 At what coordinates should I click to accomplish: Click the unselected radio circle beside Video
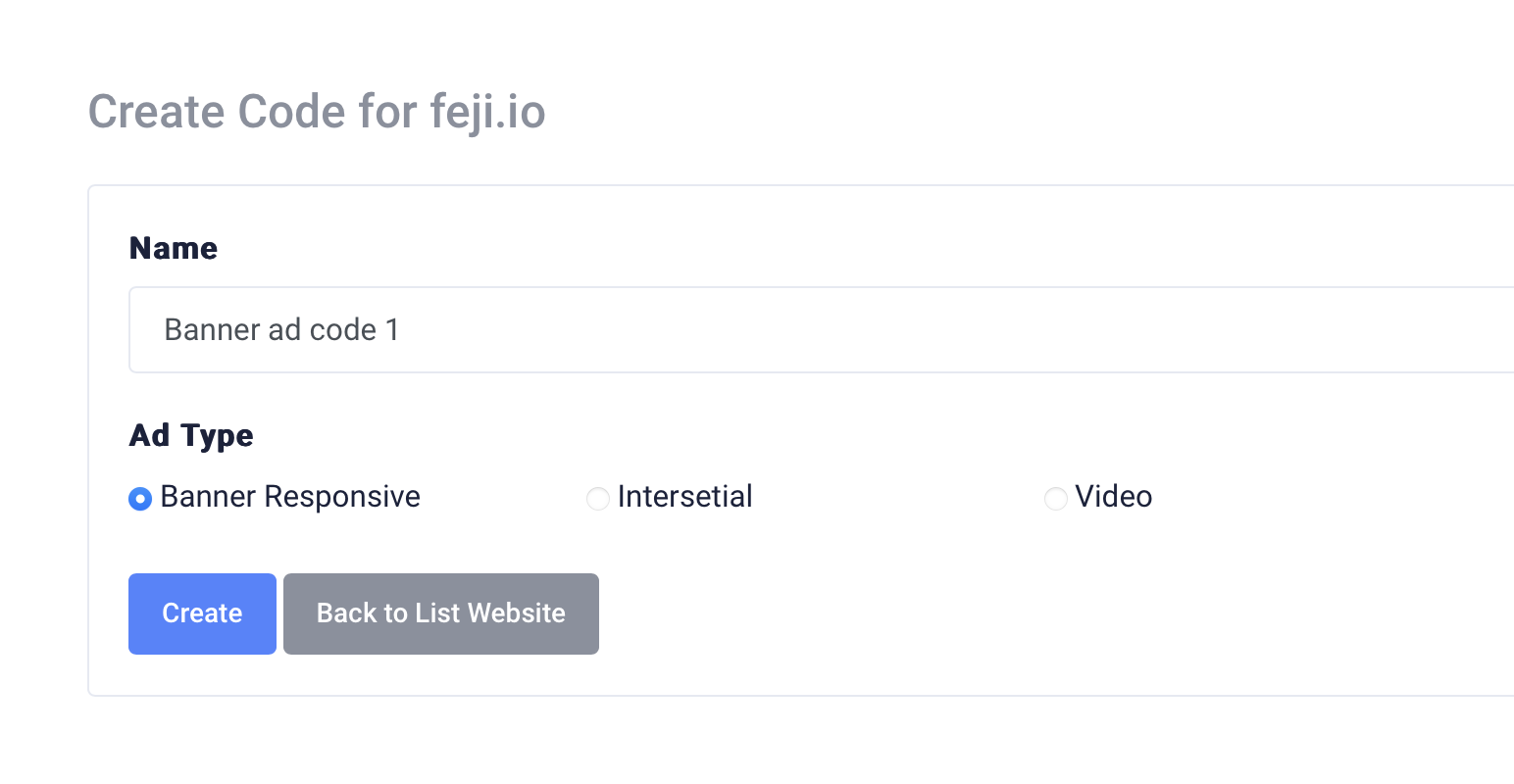point(1055,499)
